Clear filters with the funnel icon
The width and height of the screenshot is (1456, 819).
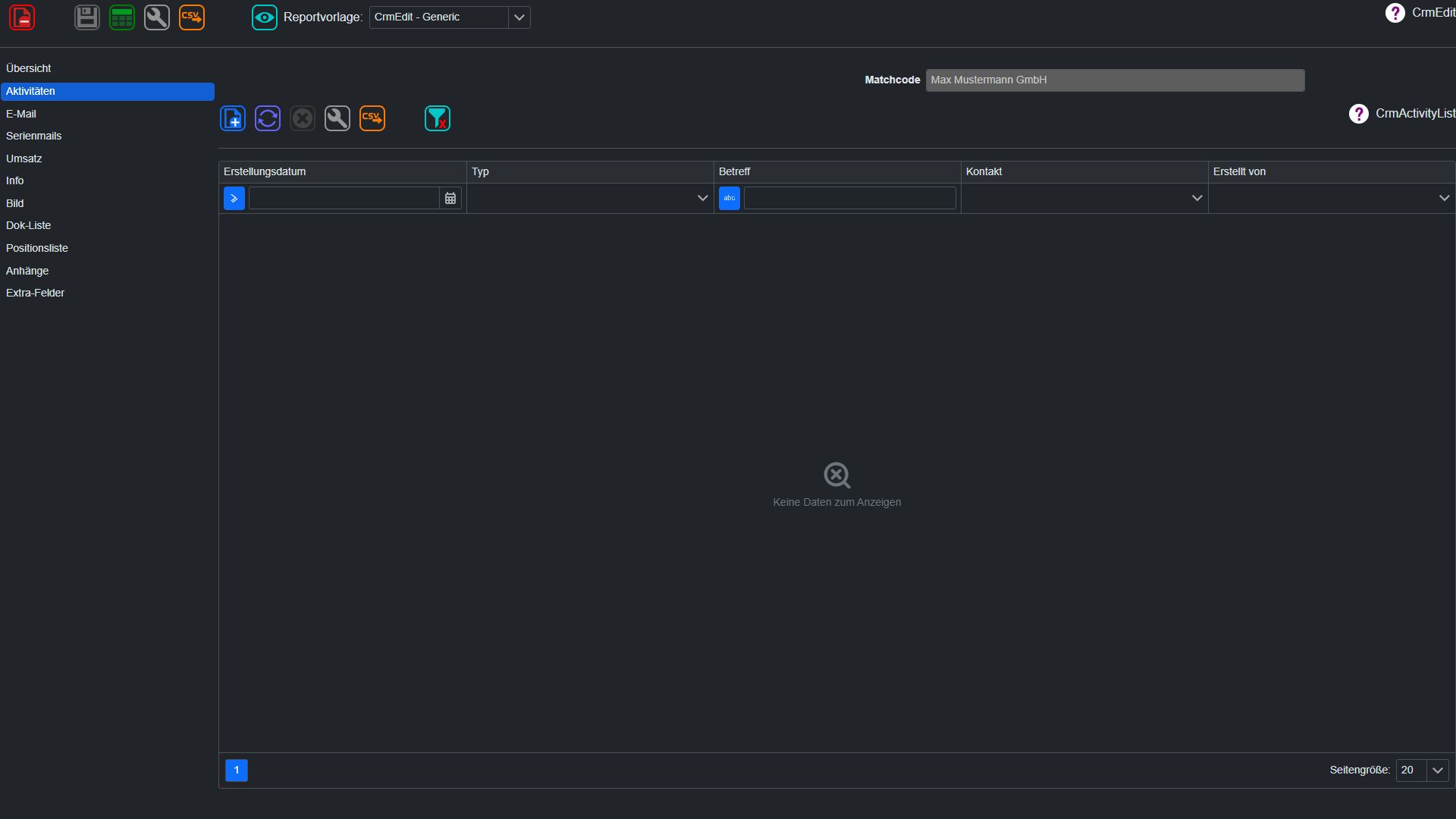coord(438,118)
